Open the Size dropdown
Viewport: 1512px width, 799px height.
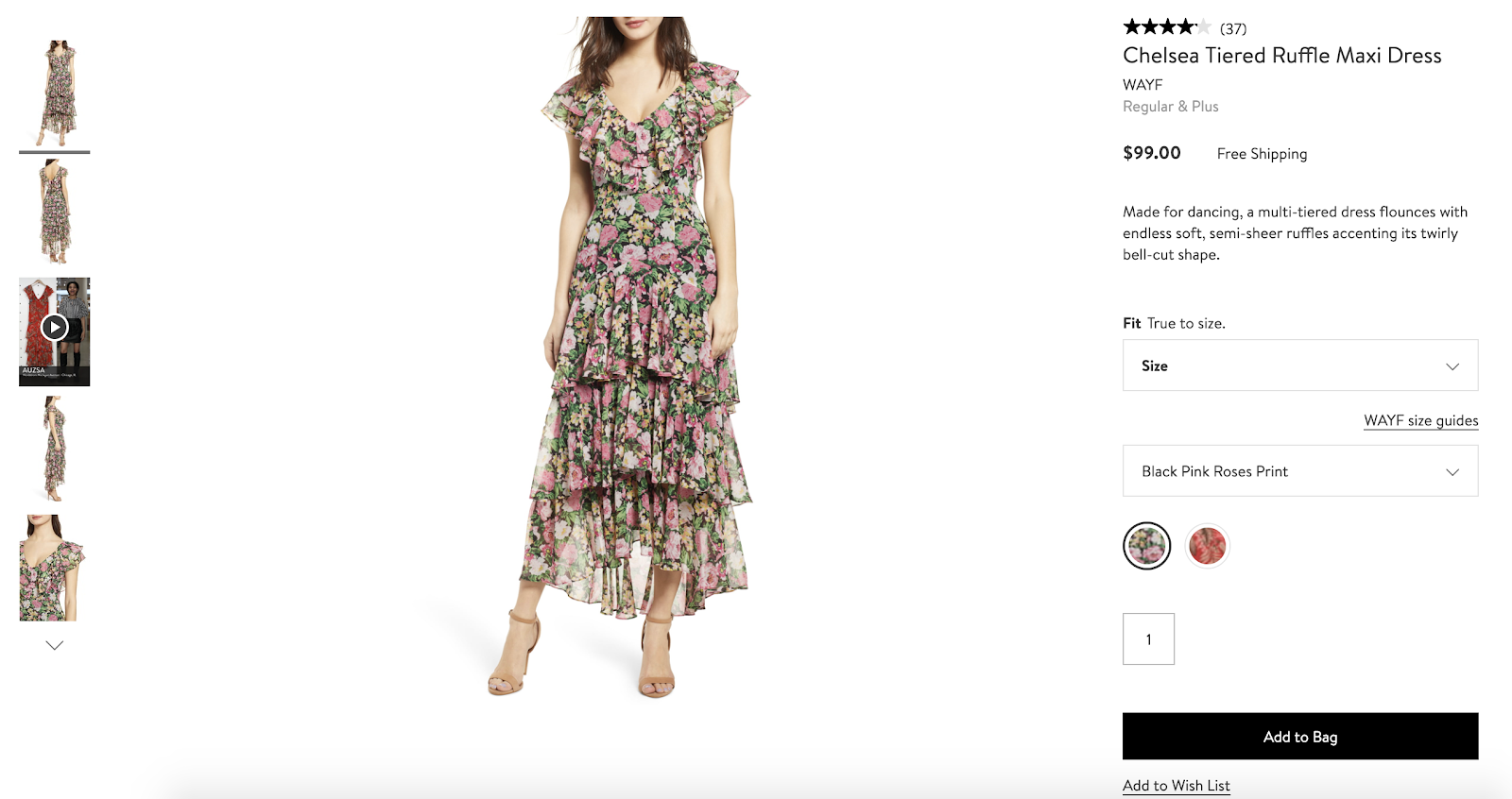(1299, 365)
